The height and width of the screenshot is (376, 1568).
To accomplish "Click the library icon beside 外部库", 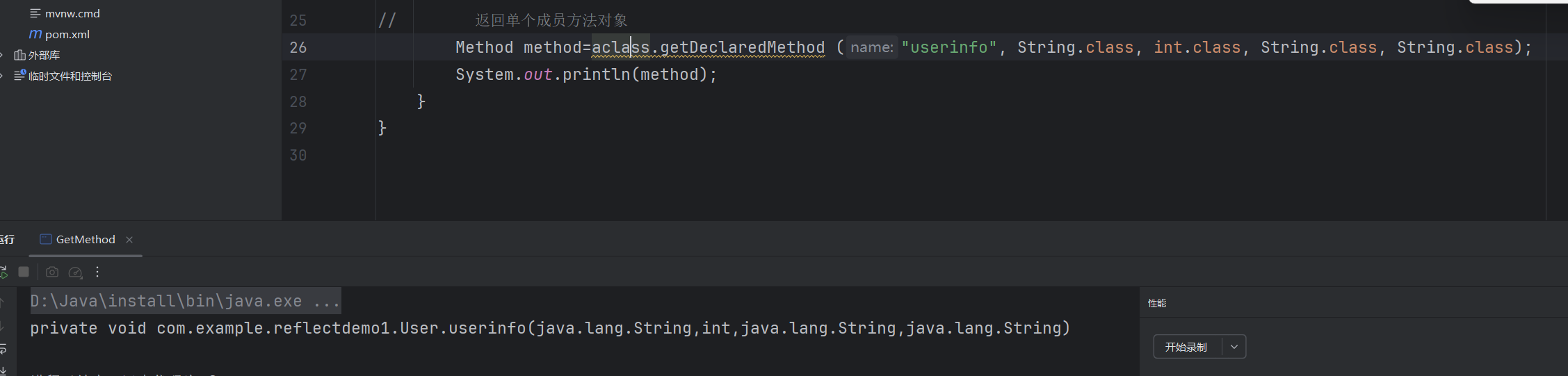I will [x=19, y=55].
